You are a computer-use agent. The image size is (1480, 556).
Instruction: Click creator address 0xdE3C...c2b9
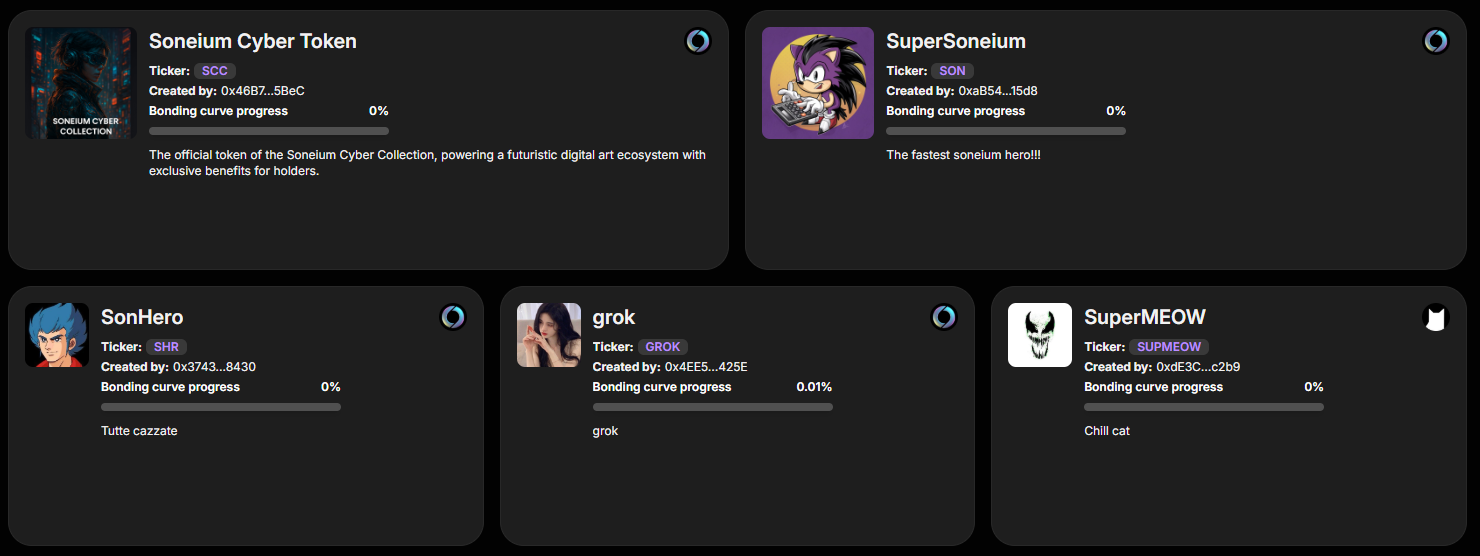1198,367
